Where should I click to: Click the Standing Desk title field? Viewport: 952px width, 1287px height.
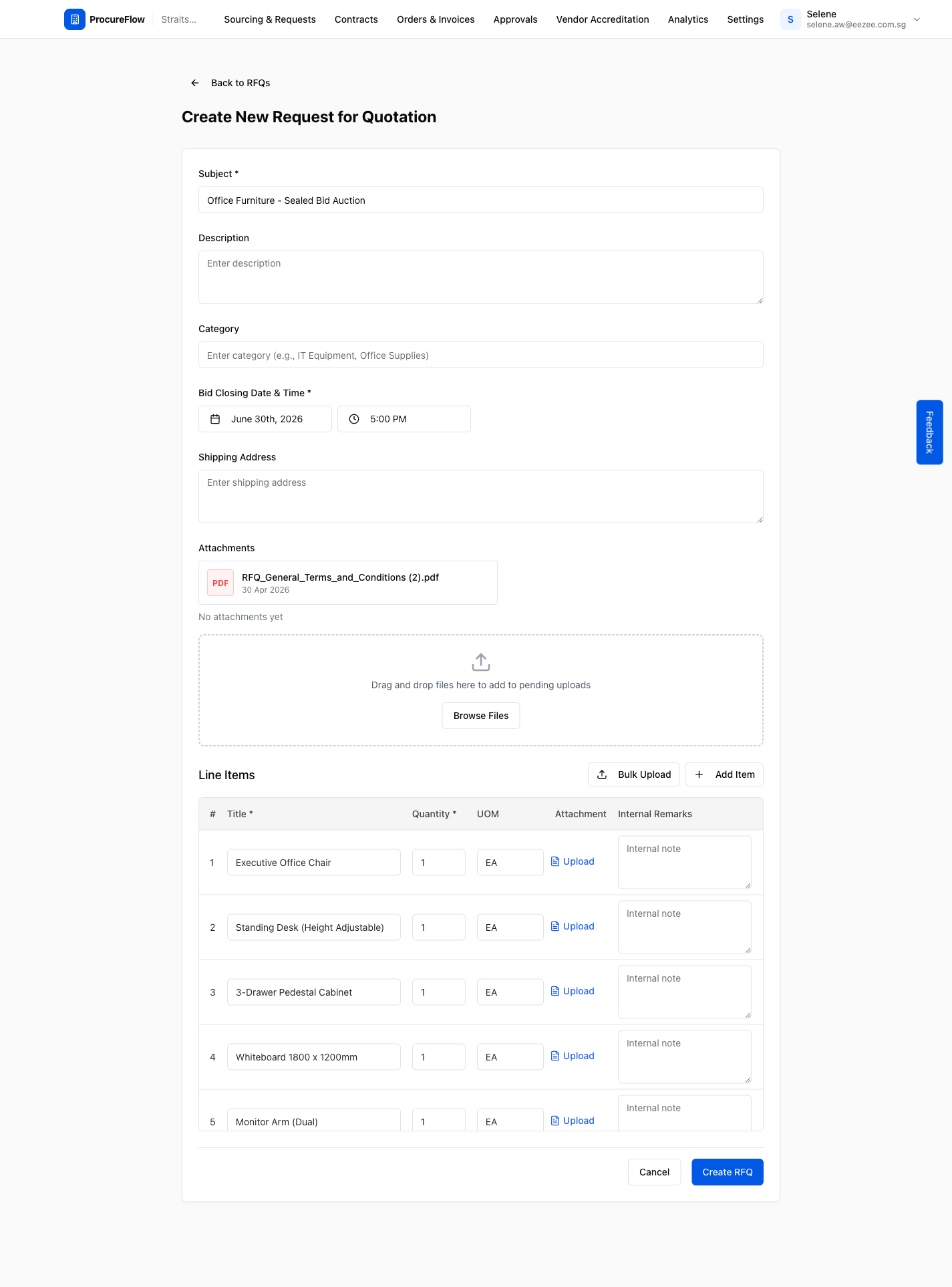coord(314,927)
